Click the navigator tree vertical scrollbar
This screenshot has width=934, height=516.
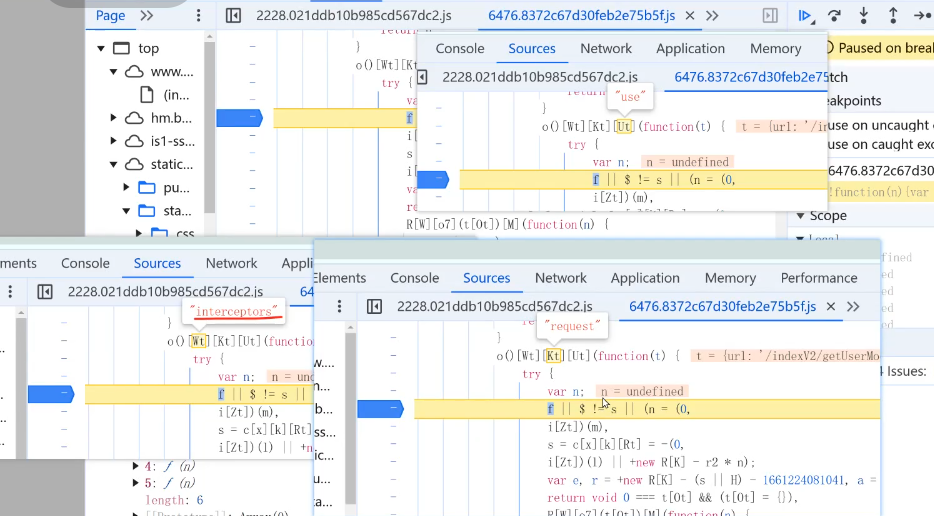click(209, 126)
